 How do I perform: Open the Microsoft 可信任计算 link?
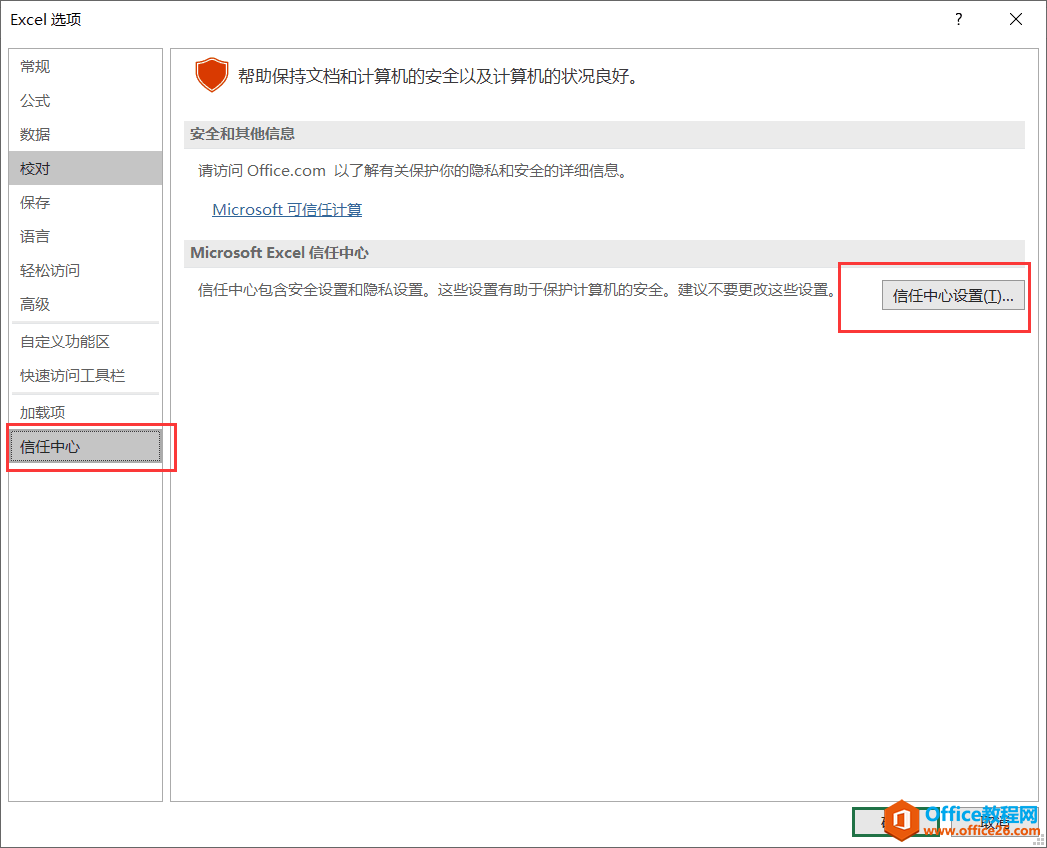point(287,210)
